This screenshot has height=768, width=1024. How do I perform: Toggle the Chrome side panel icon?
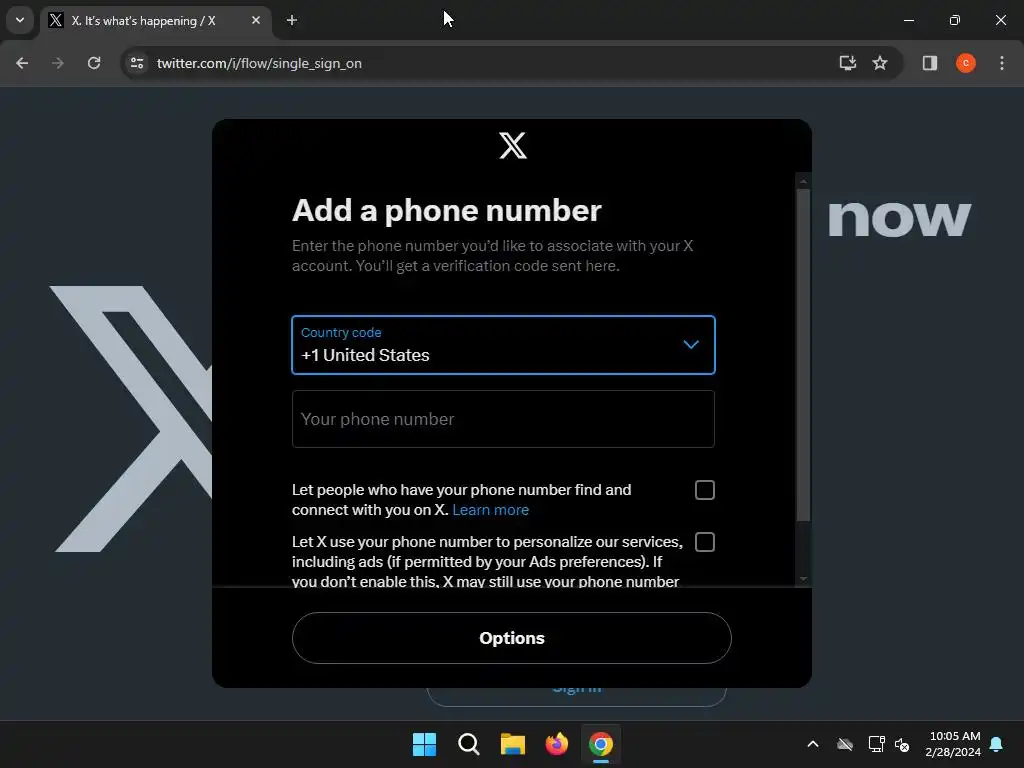(x=930, y=63)
